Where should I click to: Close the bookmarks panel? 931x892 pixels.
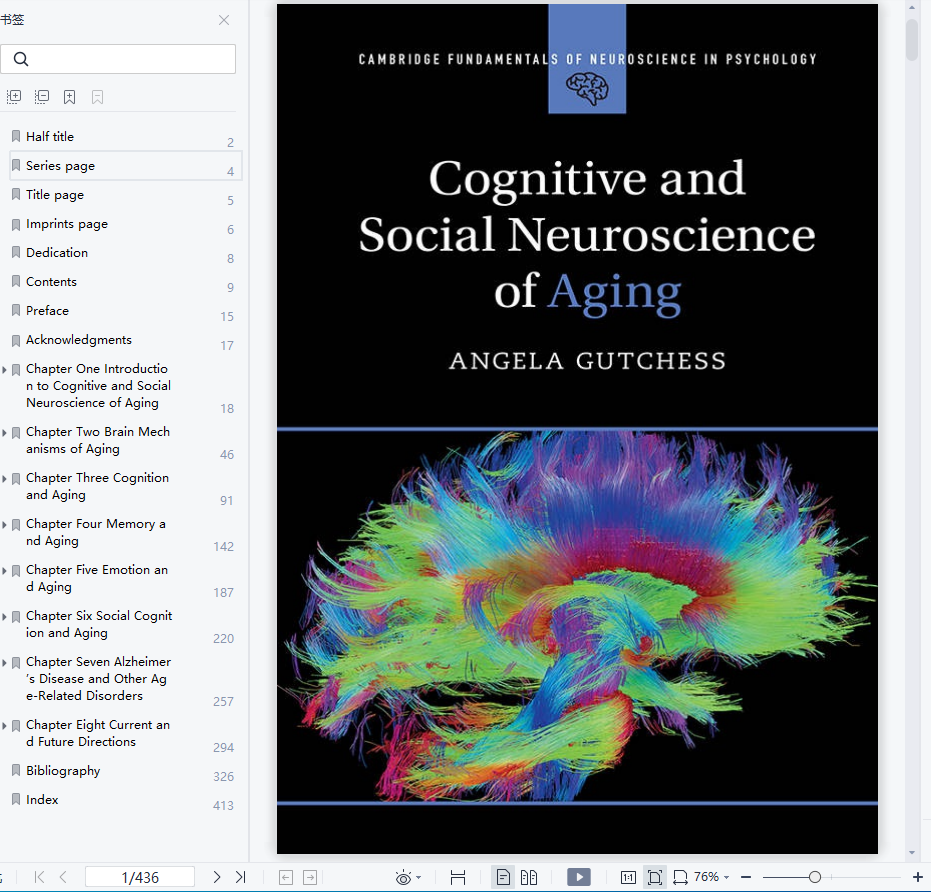point(224,20)
